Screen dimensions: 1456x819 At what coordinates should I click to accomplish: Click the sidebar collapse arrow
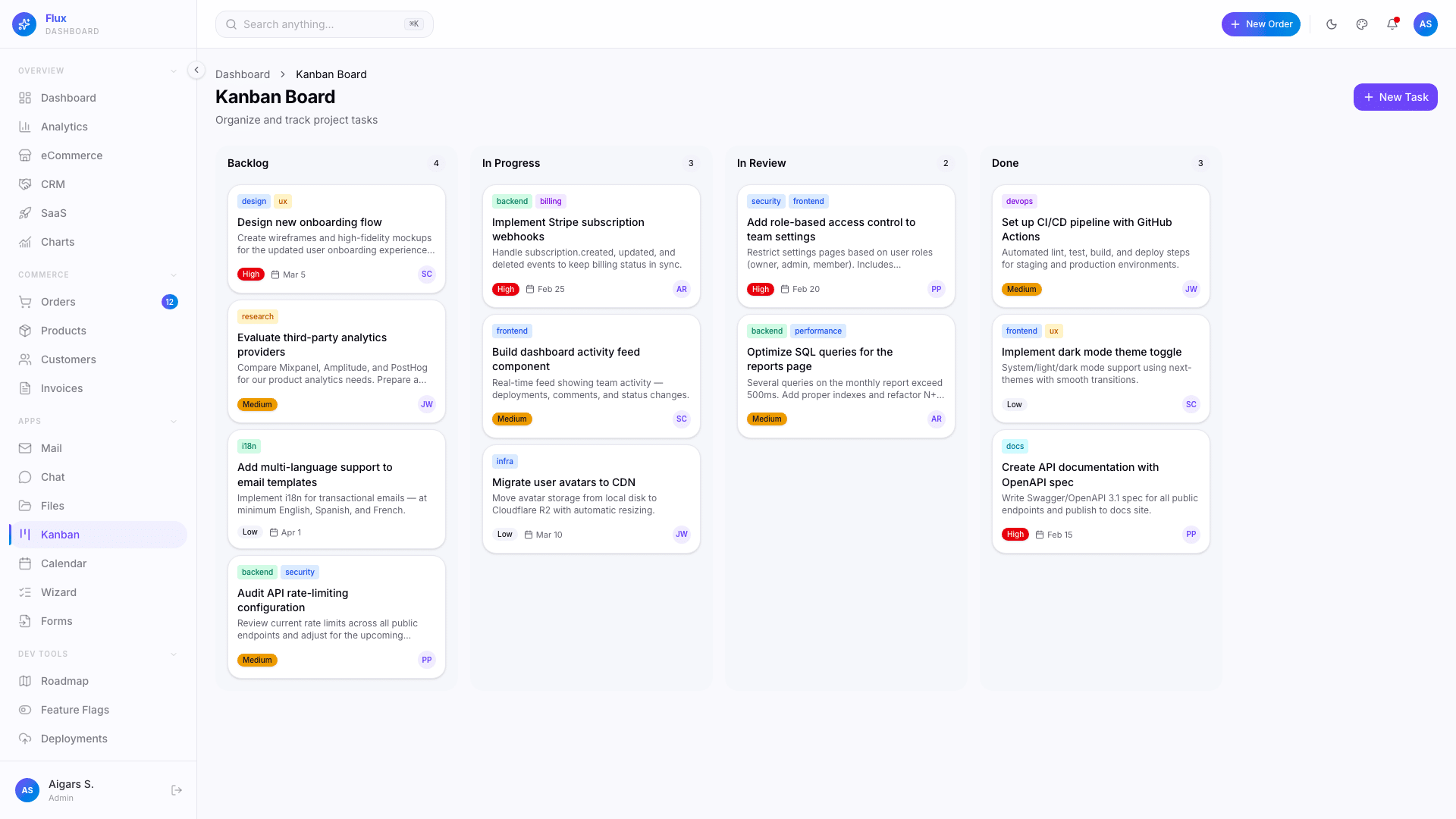[x=196, y=70]
